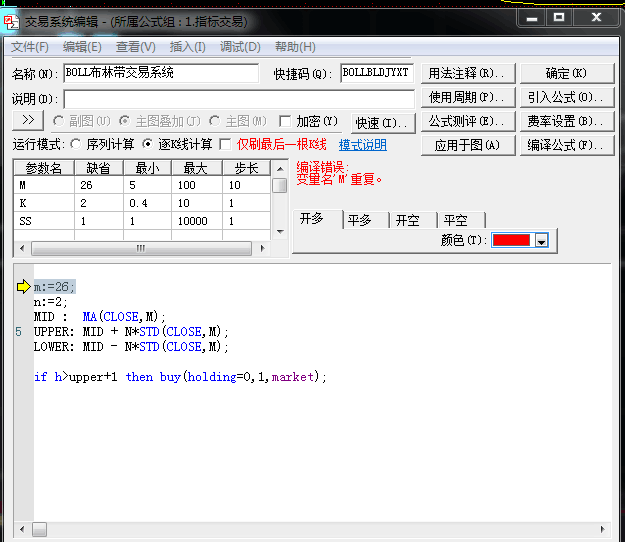The width and height of the screenshot is (625, 542).
Task: Click the yellow arrow marker beside m:=26
Action: (x=24, y=287)
